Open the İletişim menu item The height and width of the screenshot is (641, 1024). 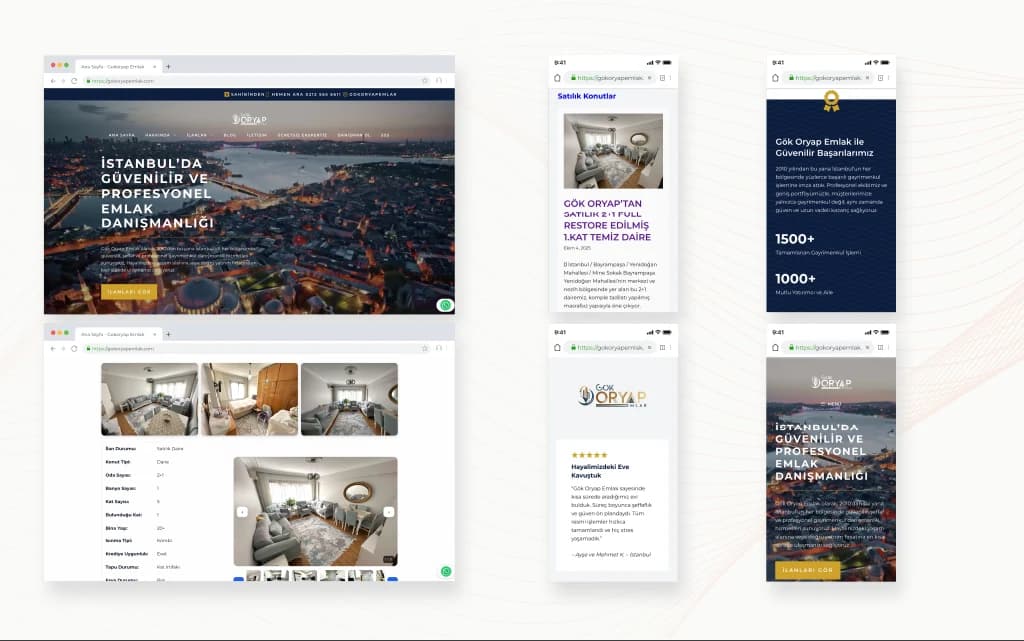coord(257,135)
